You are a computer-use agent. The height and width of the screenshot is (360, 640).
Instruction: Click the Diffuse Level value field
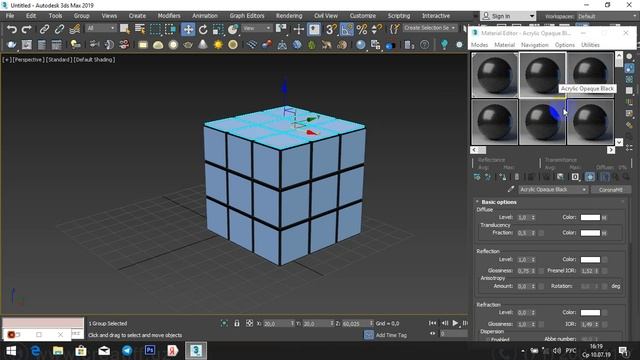[x=524, y=218]
